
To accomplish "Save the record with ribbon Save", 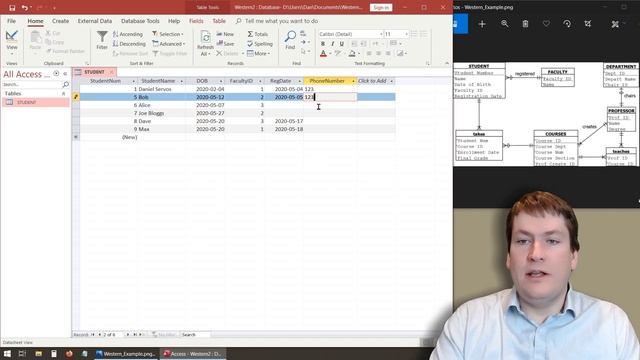I will [225, 44].
